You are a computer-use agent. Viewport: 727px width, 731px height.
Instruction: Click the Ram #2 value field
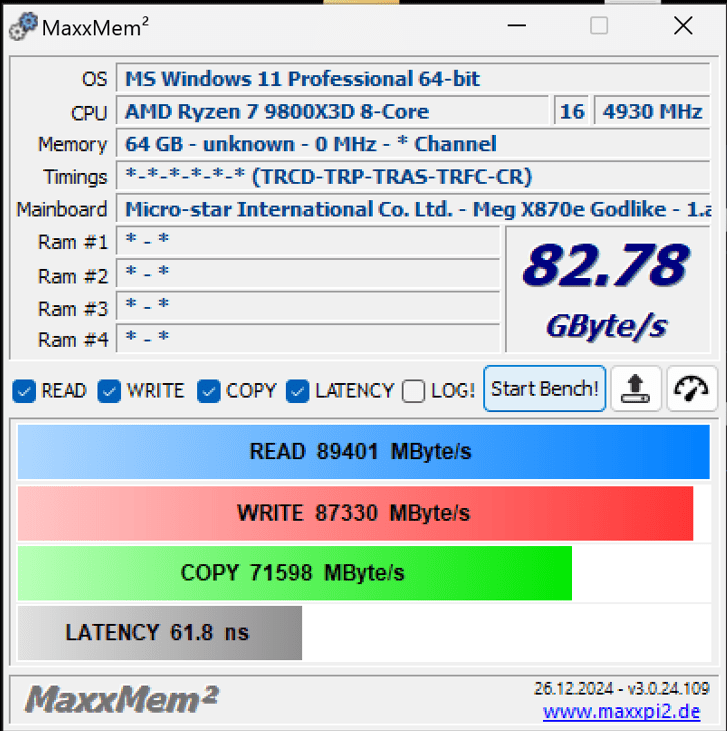pos(308,274)
